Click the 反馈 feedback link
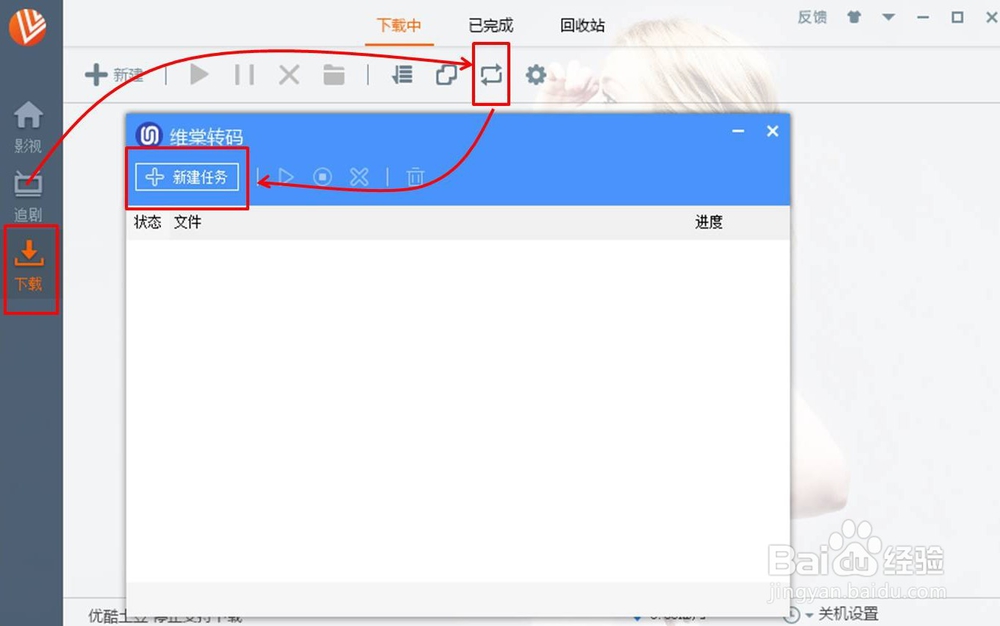1000x626 pixels. [x=811, y=16]
